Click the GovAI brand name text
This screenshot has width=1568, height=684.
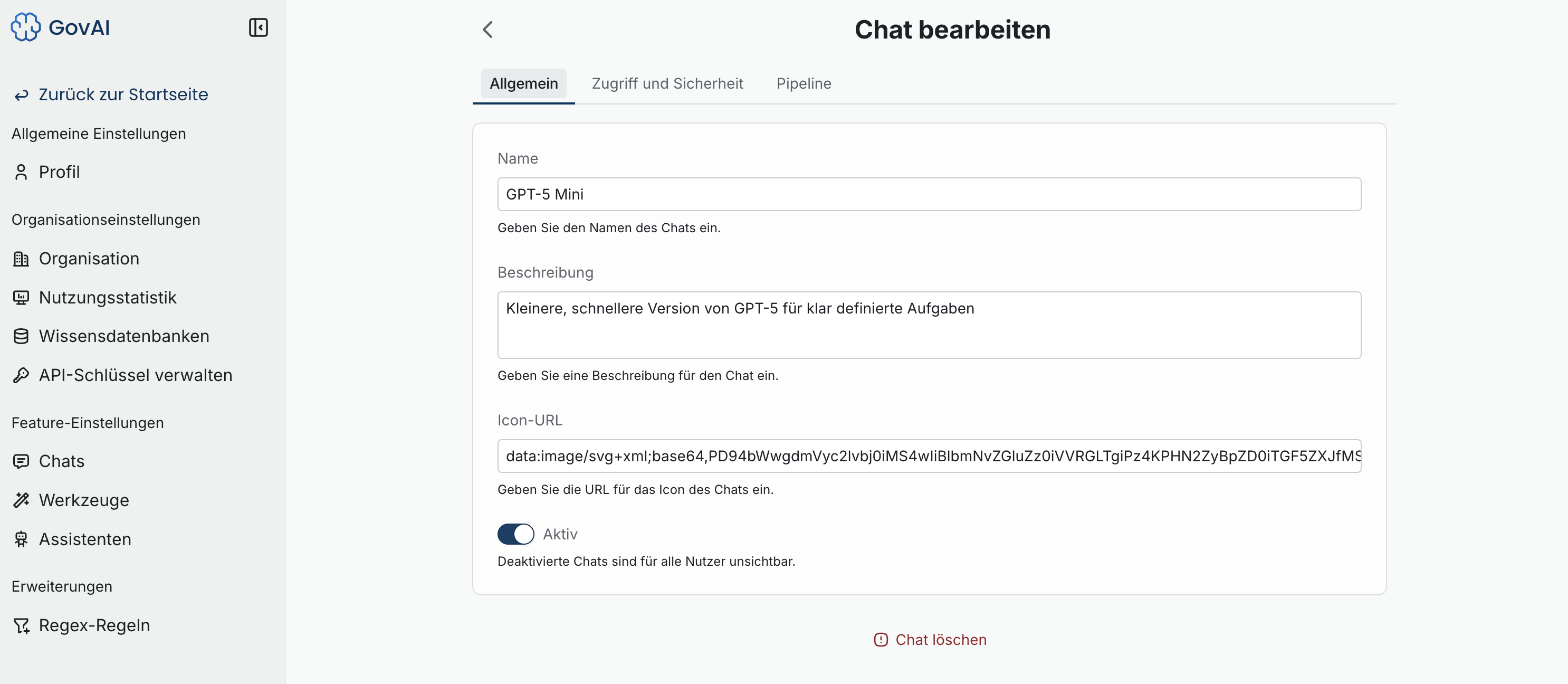tap(79, 27)
